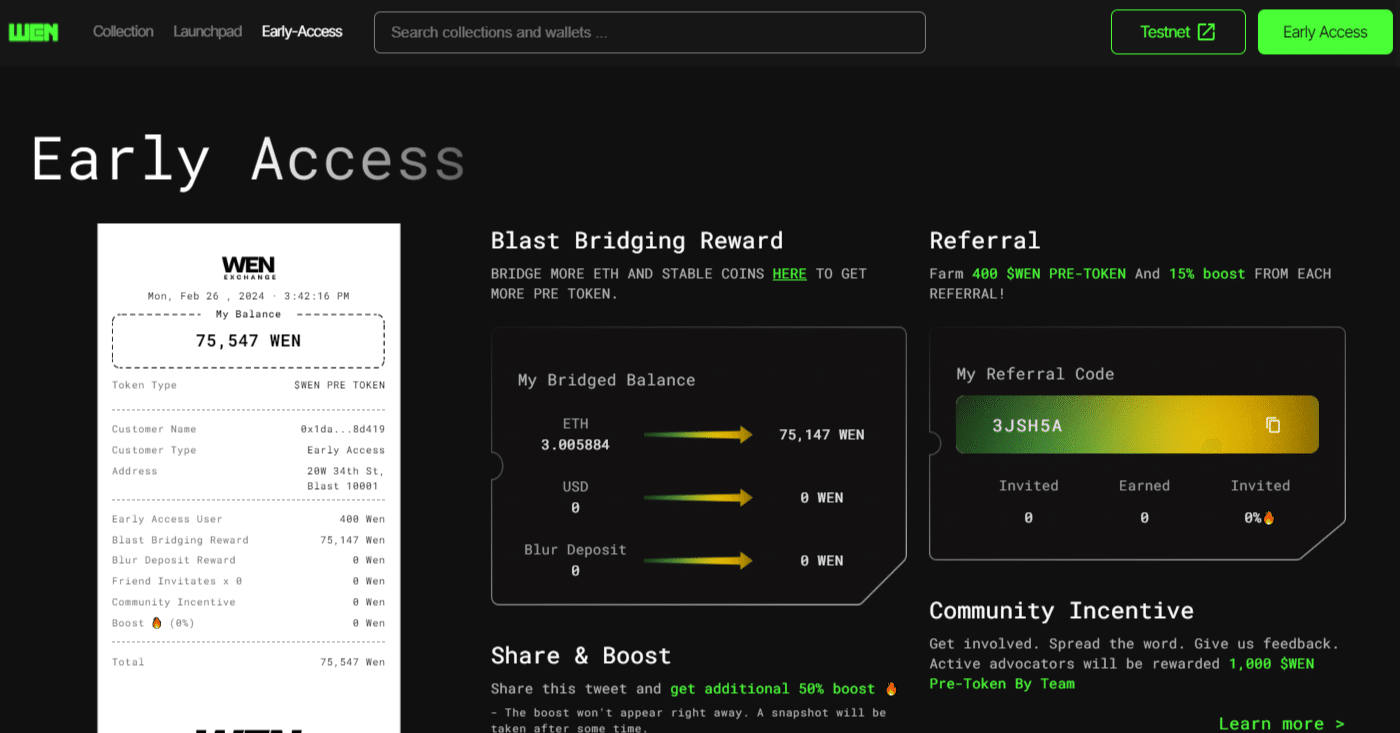Click the fire icon in the receipt Boost row

click(x=156, y=623)
